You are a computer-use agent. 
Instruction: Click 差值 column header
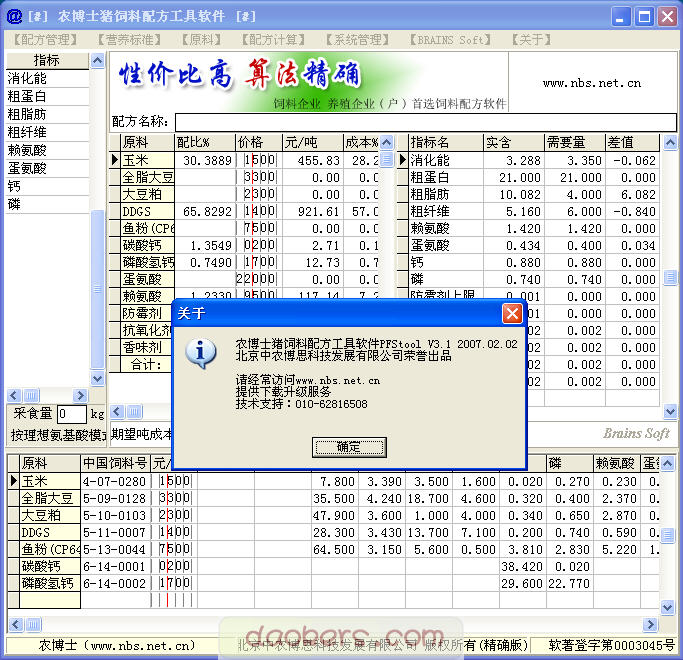tap(632, 142)
